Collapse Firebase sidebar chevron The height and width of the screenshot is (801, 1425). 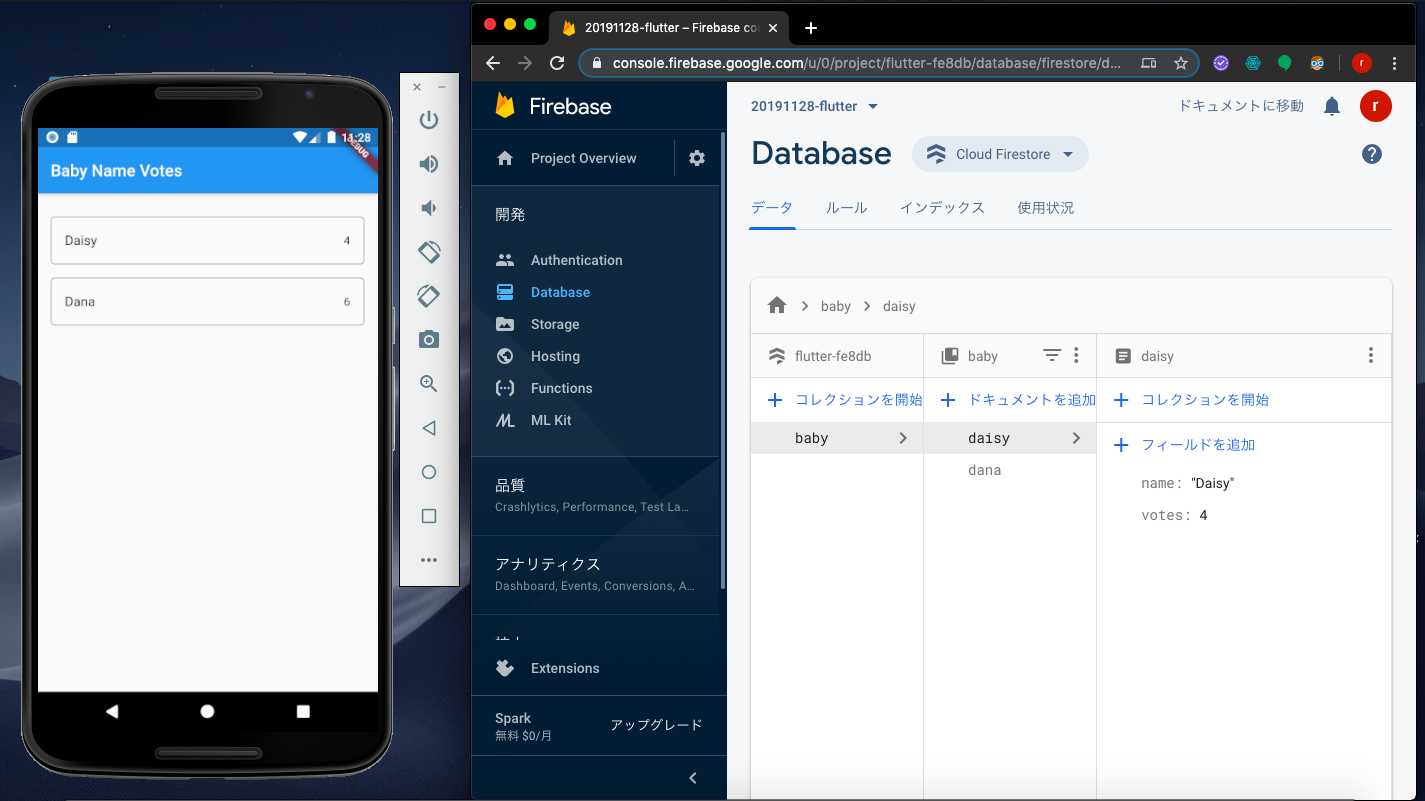pos(693,778)
